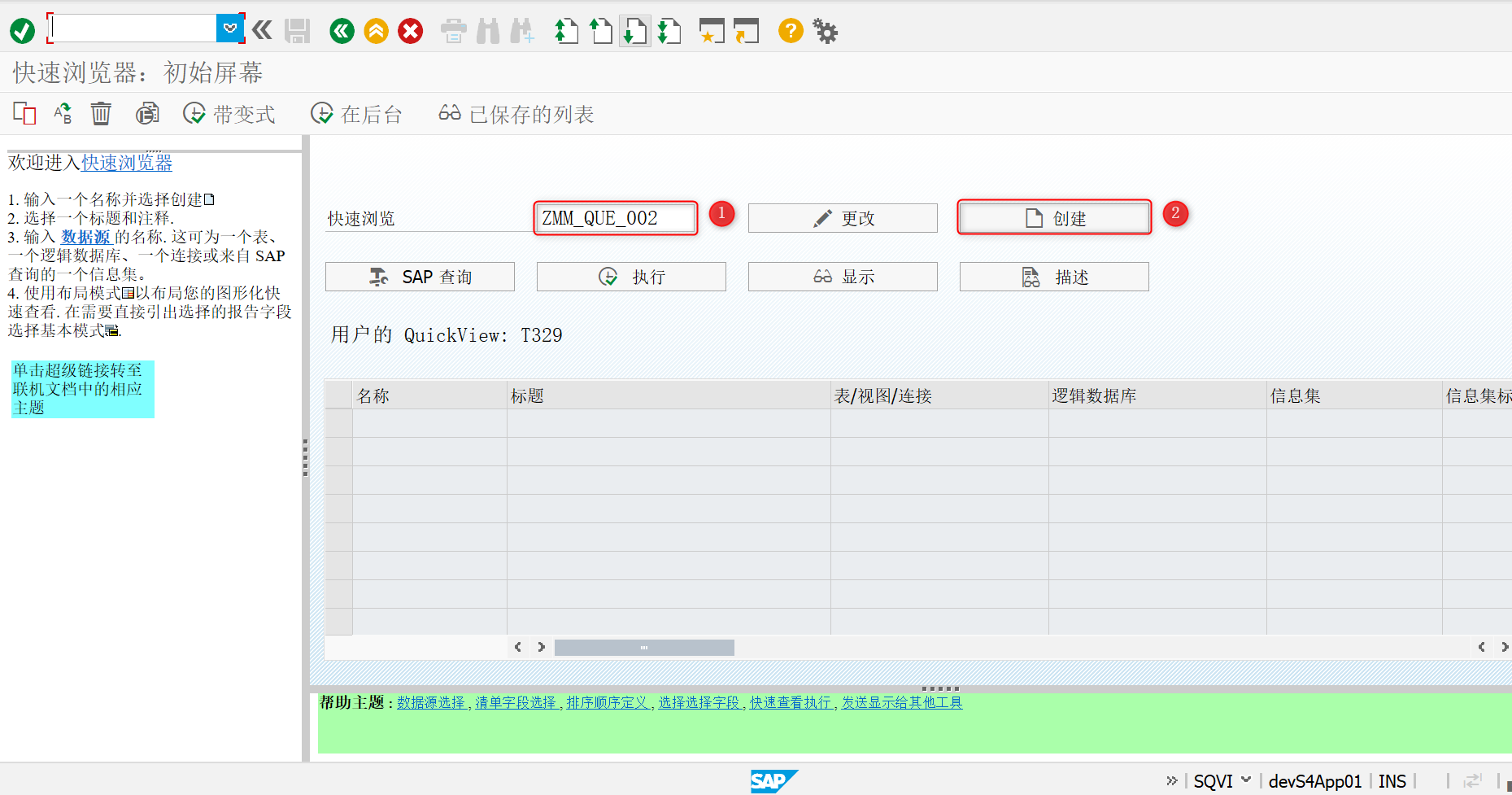Click the 数据源选择 help topic link

tap(430, 702)
